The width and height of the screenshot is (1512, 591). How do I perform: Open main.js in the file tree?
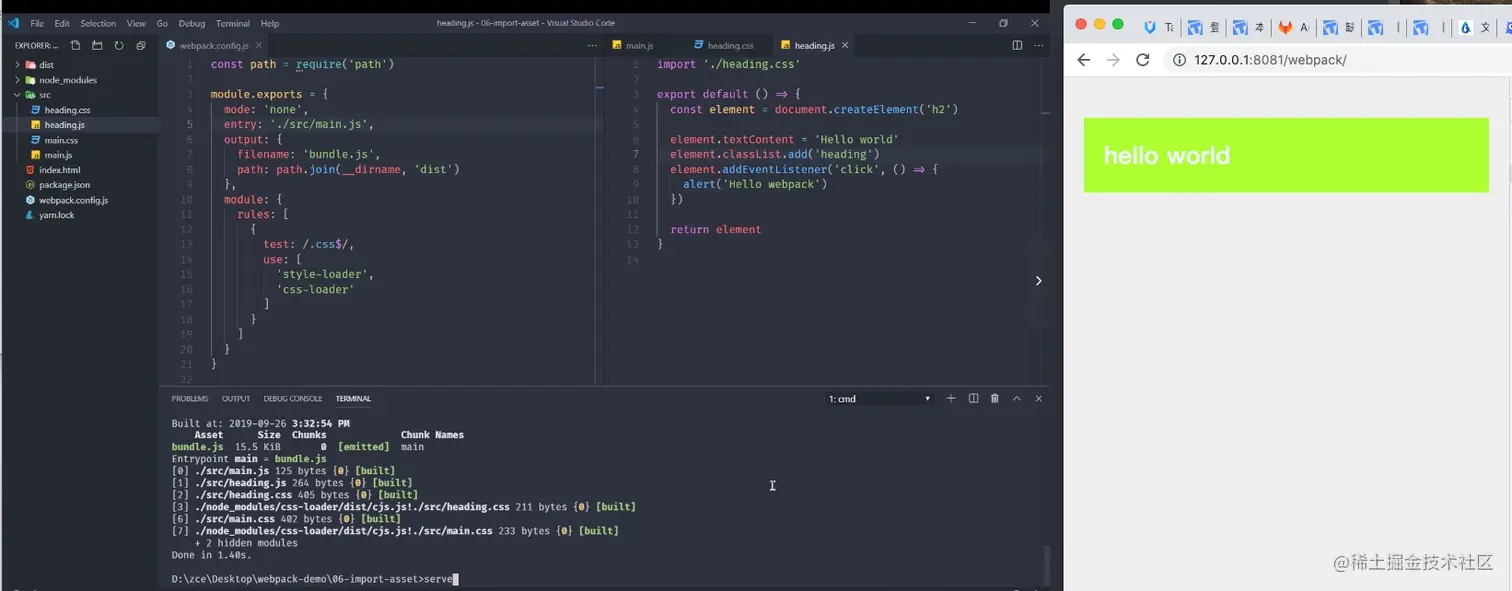(58, 155)
